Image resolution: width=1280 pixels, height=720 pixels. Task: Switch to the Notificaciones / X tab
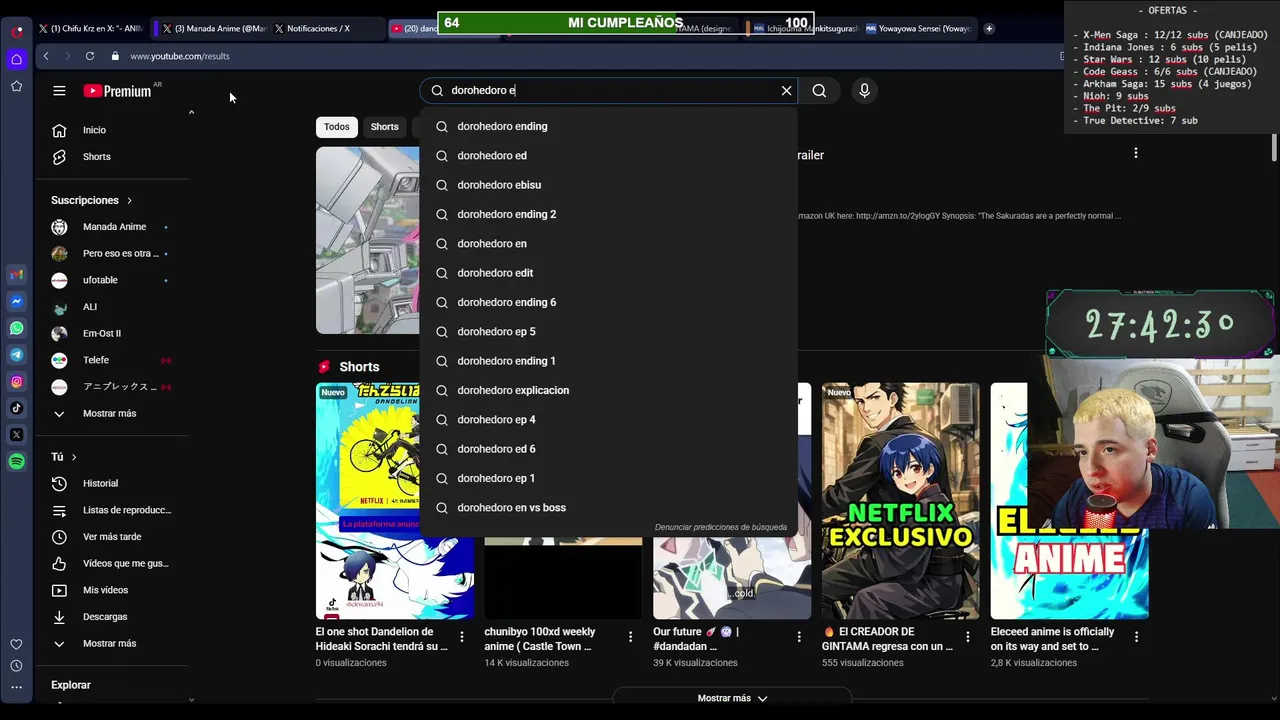[326, 28]
